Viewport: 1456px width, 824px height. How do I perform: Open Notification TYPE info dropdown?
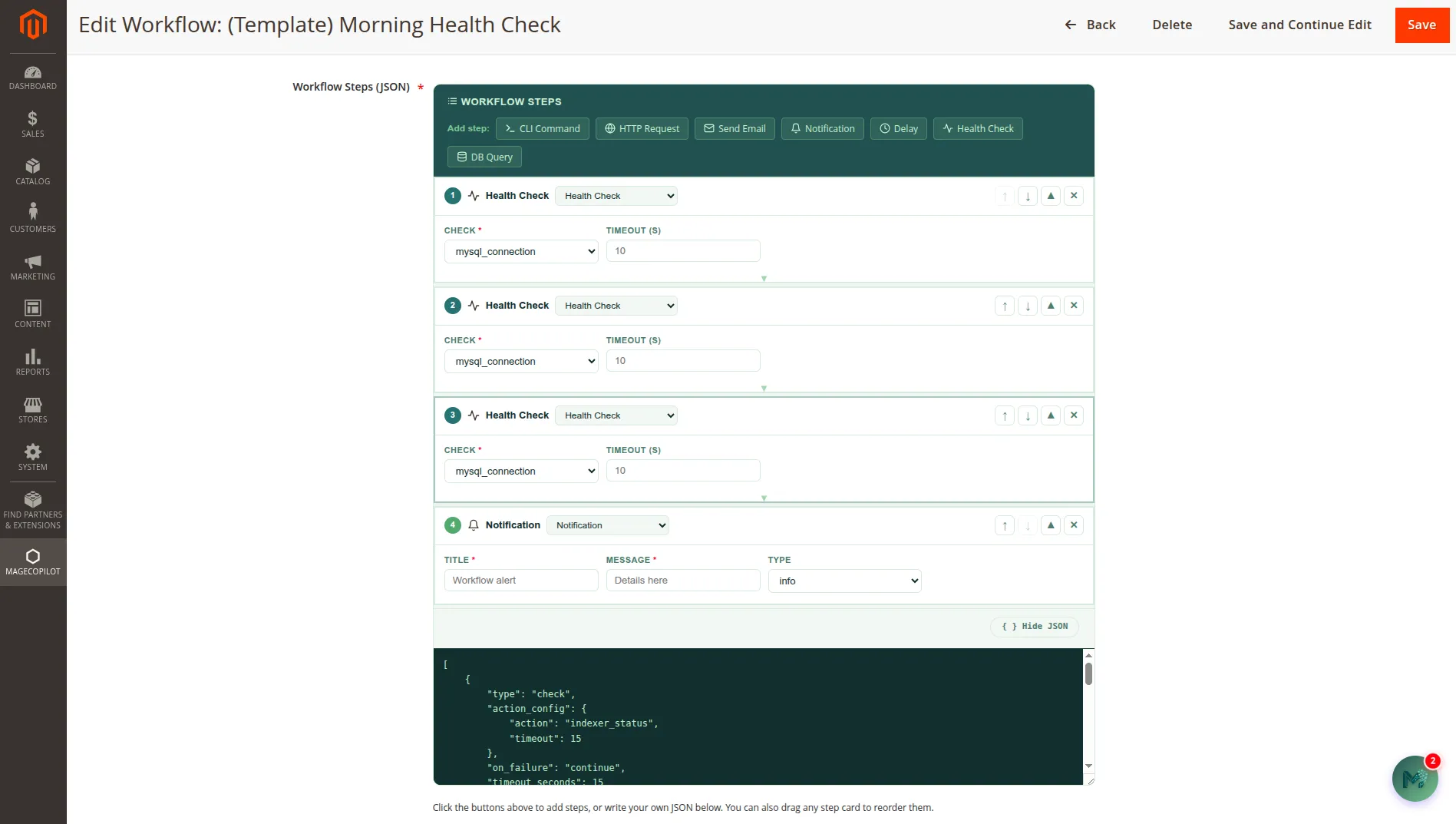click(x=844, y=581)
